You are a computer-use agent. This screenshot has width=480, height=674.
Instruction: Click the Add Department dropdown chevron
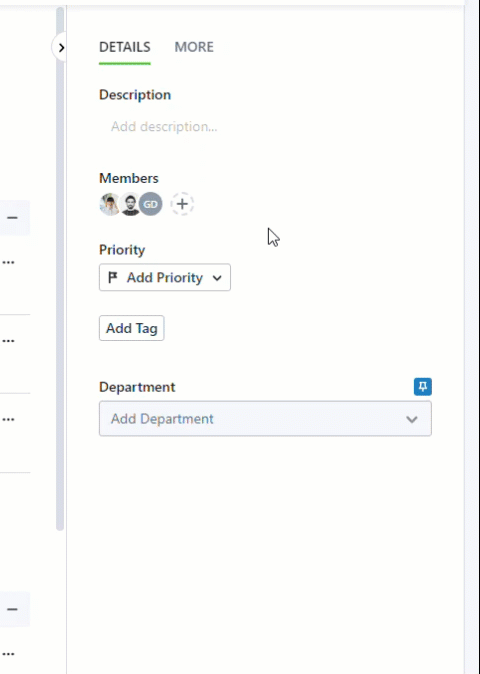click(x=412, y=419)
